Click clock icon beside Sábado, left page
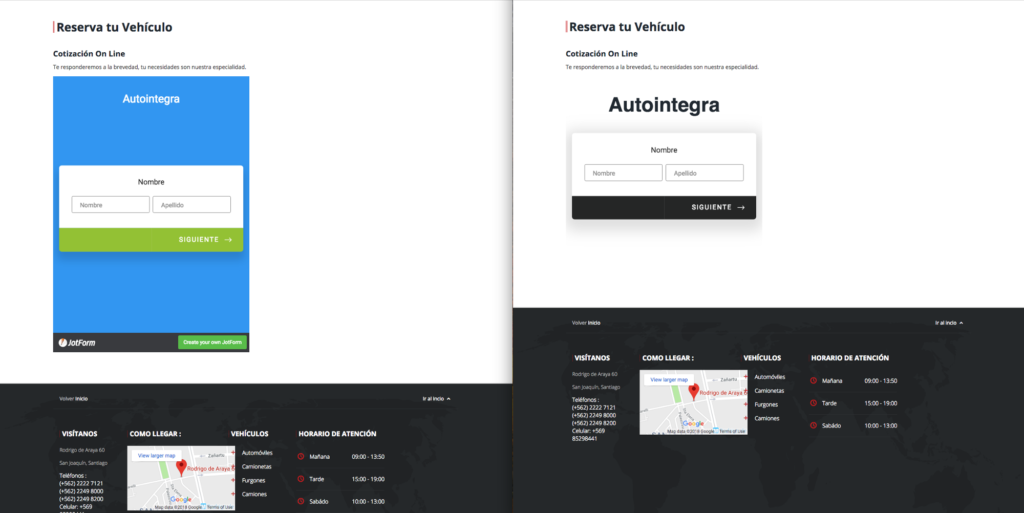Screen dimensions: 1024x513 [300, 501]
